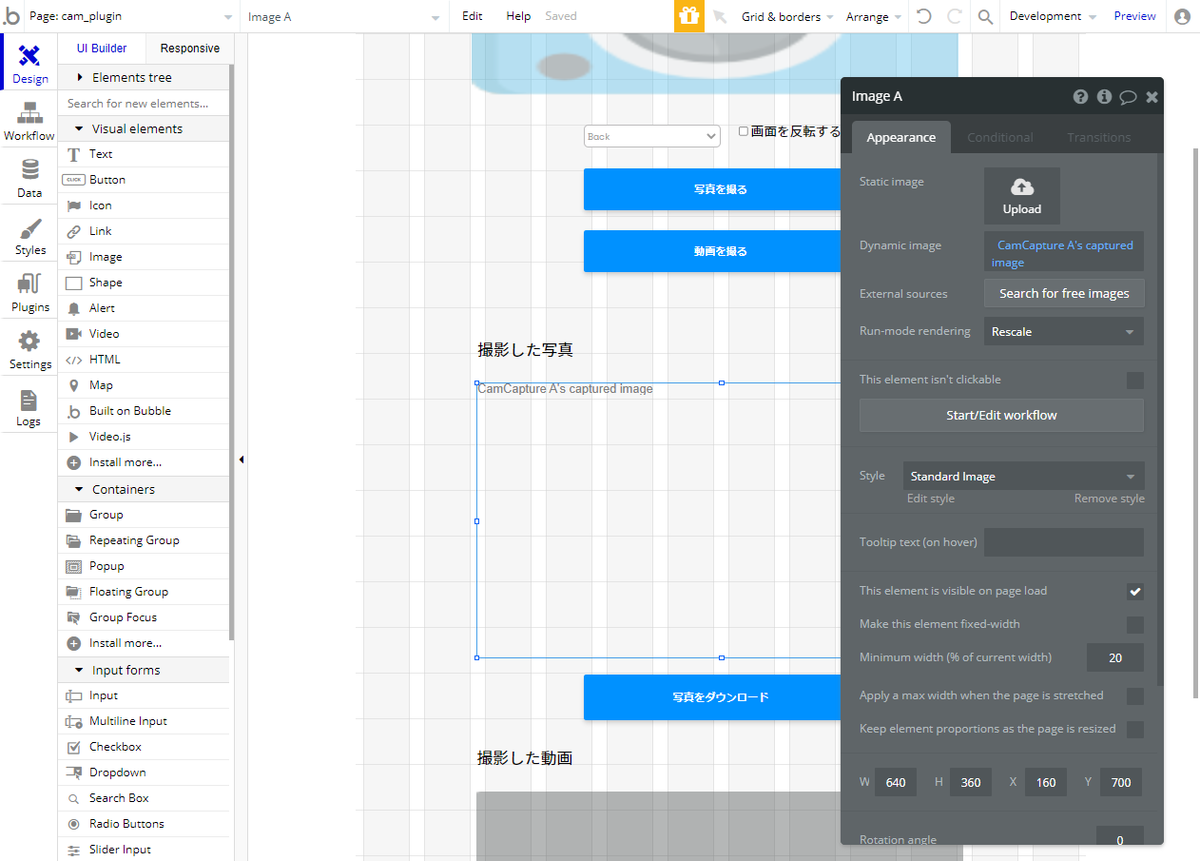Click the Edit style link

click(x=930, y=499)
